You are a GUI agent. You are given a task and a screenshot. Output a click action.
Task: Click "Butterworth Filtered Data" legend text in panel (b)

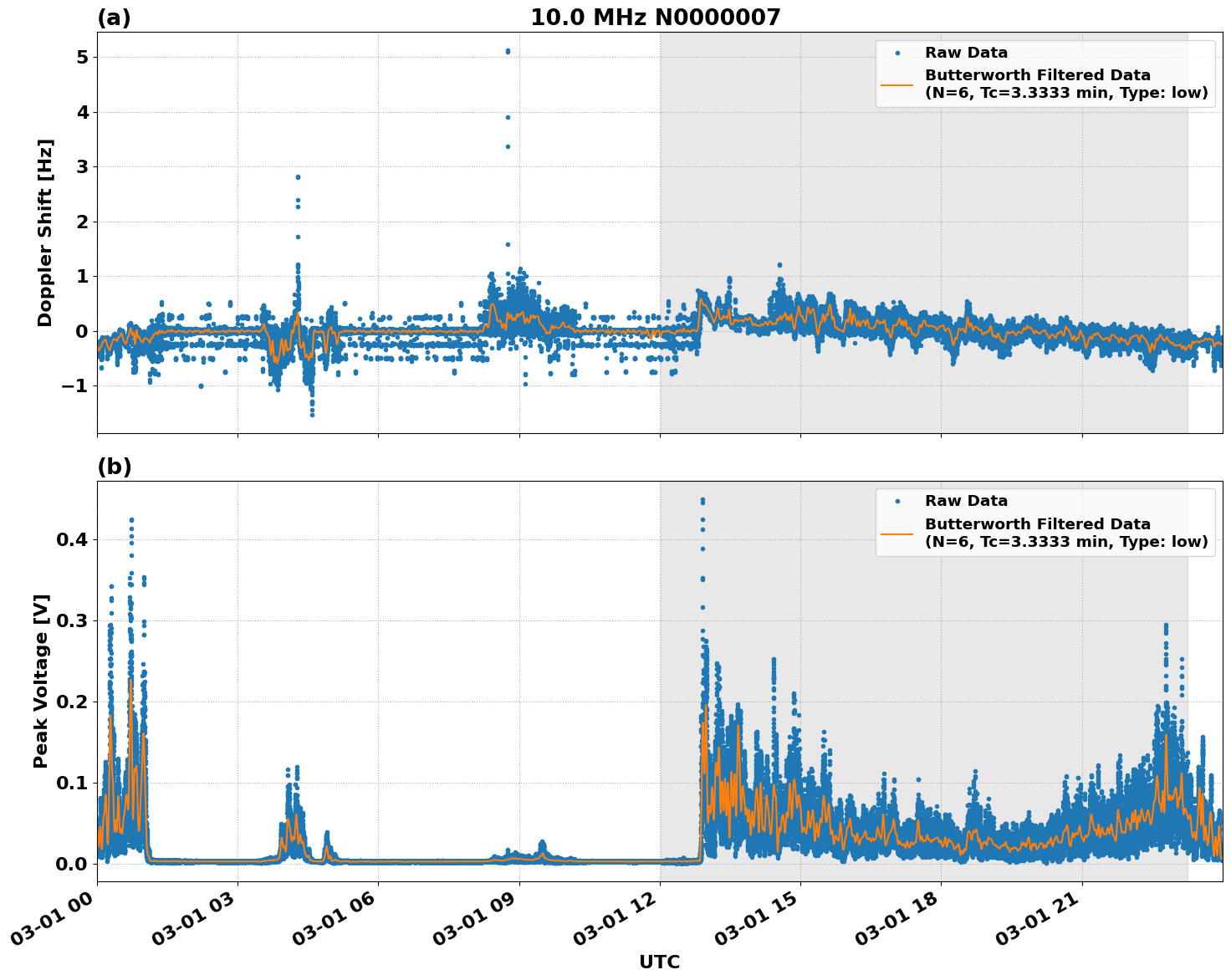(x=1037, y=524)
